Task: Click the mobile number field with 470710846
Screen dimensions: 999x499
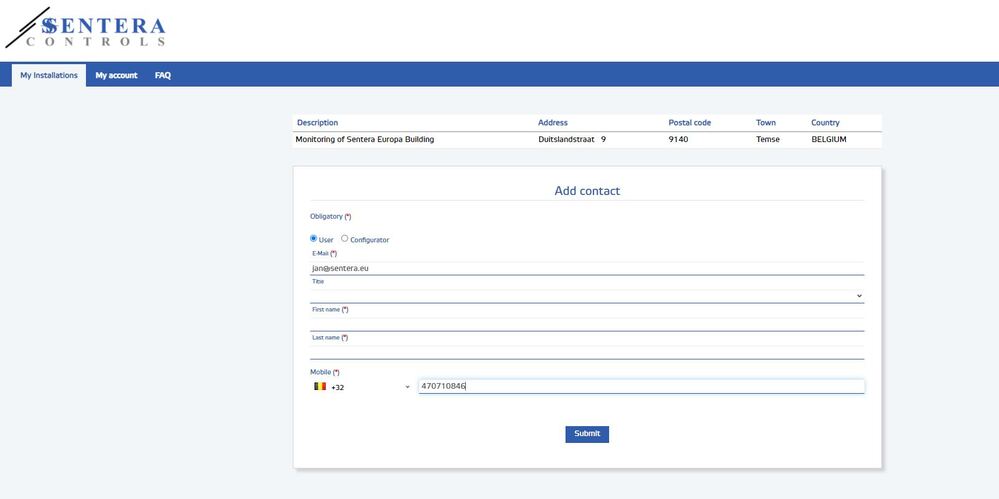Action: point(640,386)
